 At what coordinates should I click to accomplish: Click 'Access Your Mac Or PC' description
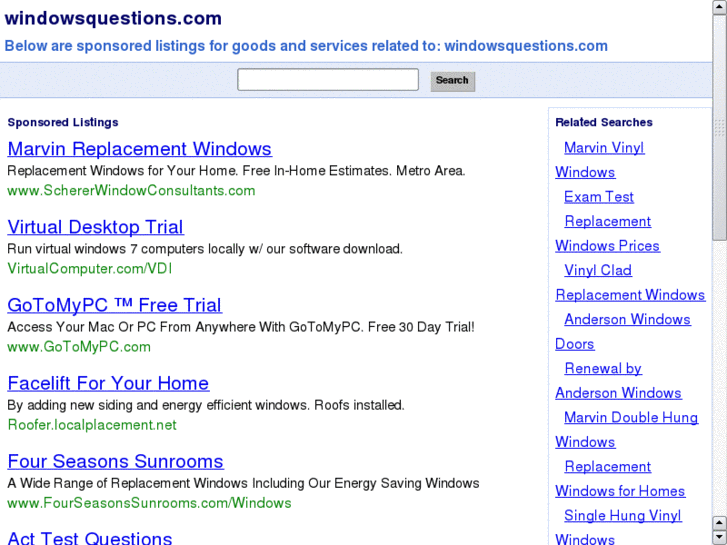pos(241,327)
